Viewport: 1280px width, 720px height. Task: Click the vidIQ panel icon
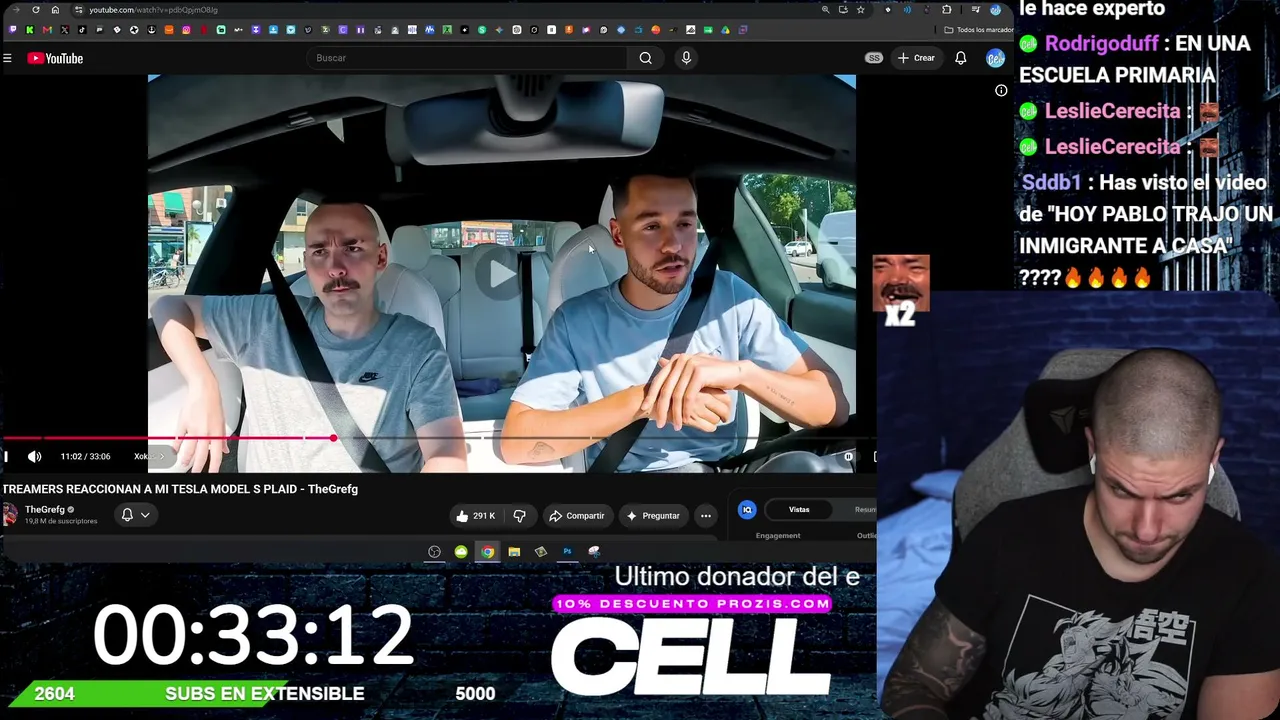coord(747,510)
